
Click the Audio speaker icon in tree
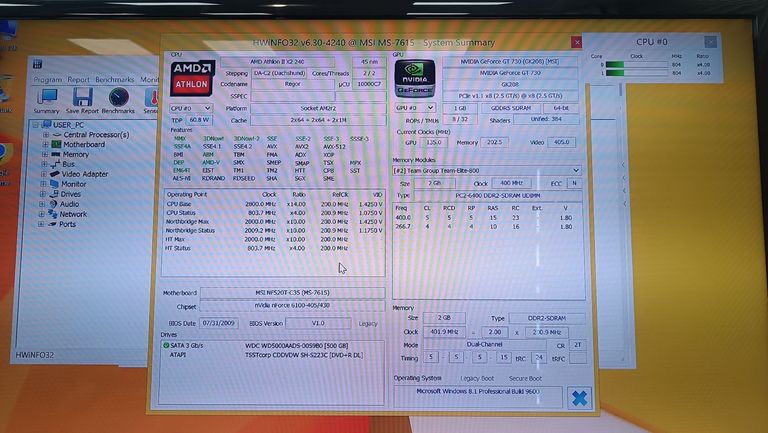point(53,204)
